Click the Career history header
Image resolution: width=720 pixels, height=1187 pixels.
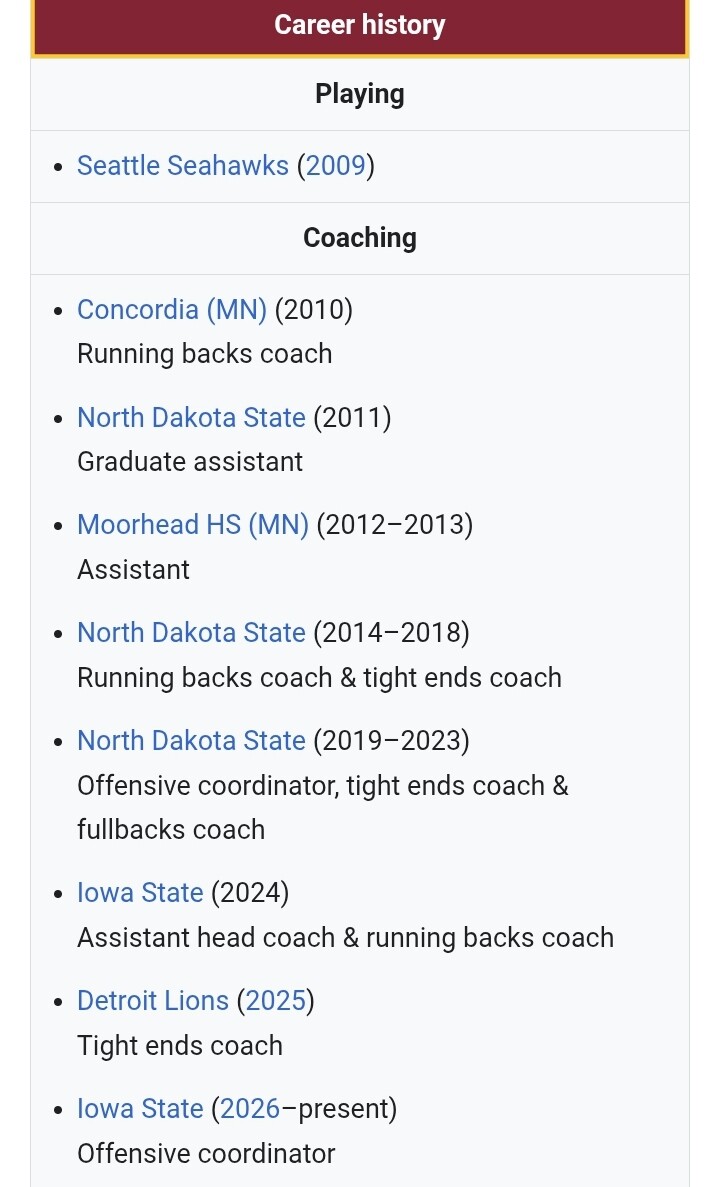coord(360,26)
